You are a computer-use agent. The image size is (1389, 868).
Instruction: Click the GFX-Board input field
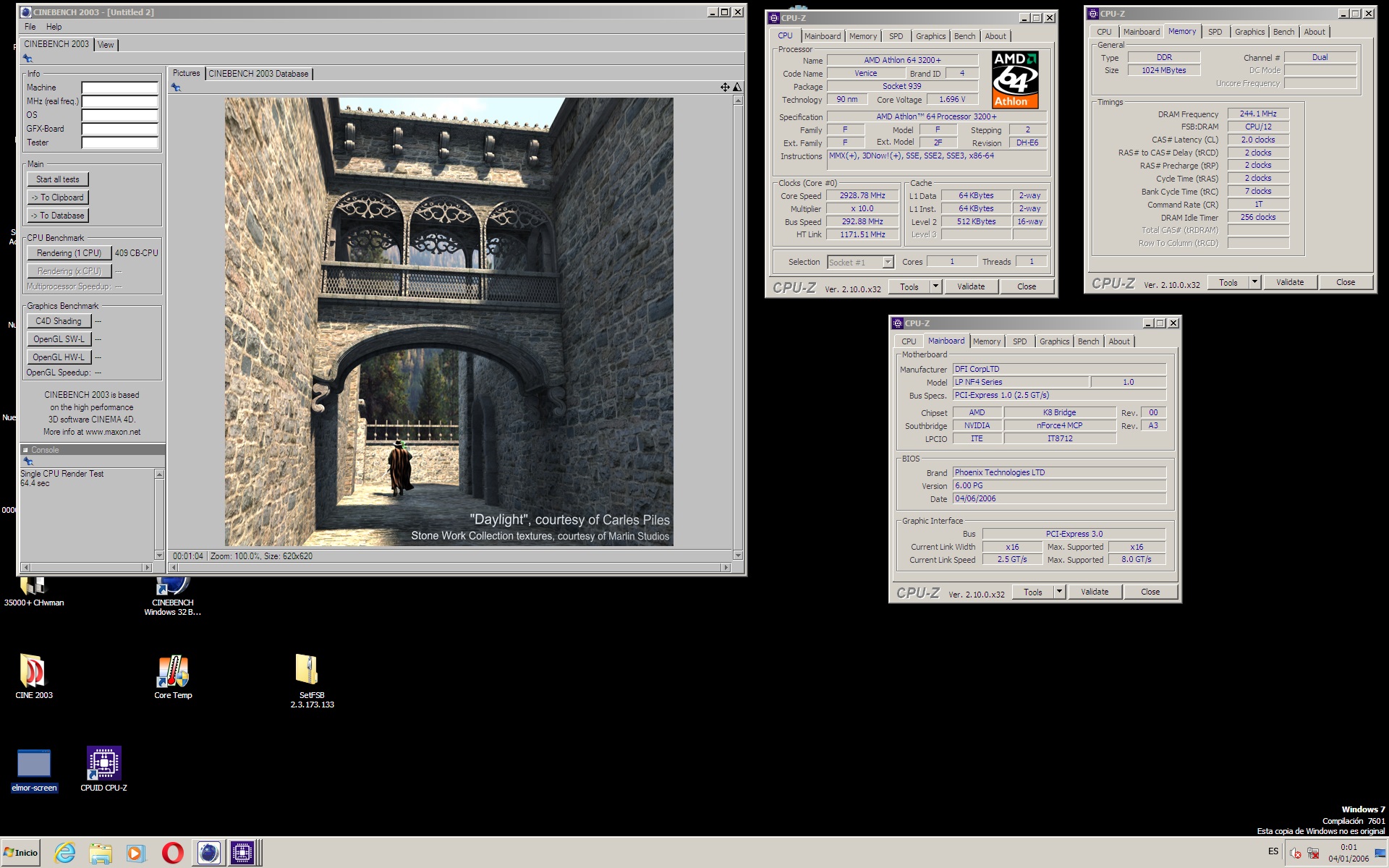tap(119, 129)
